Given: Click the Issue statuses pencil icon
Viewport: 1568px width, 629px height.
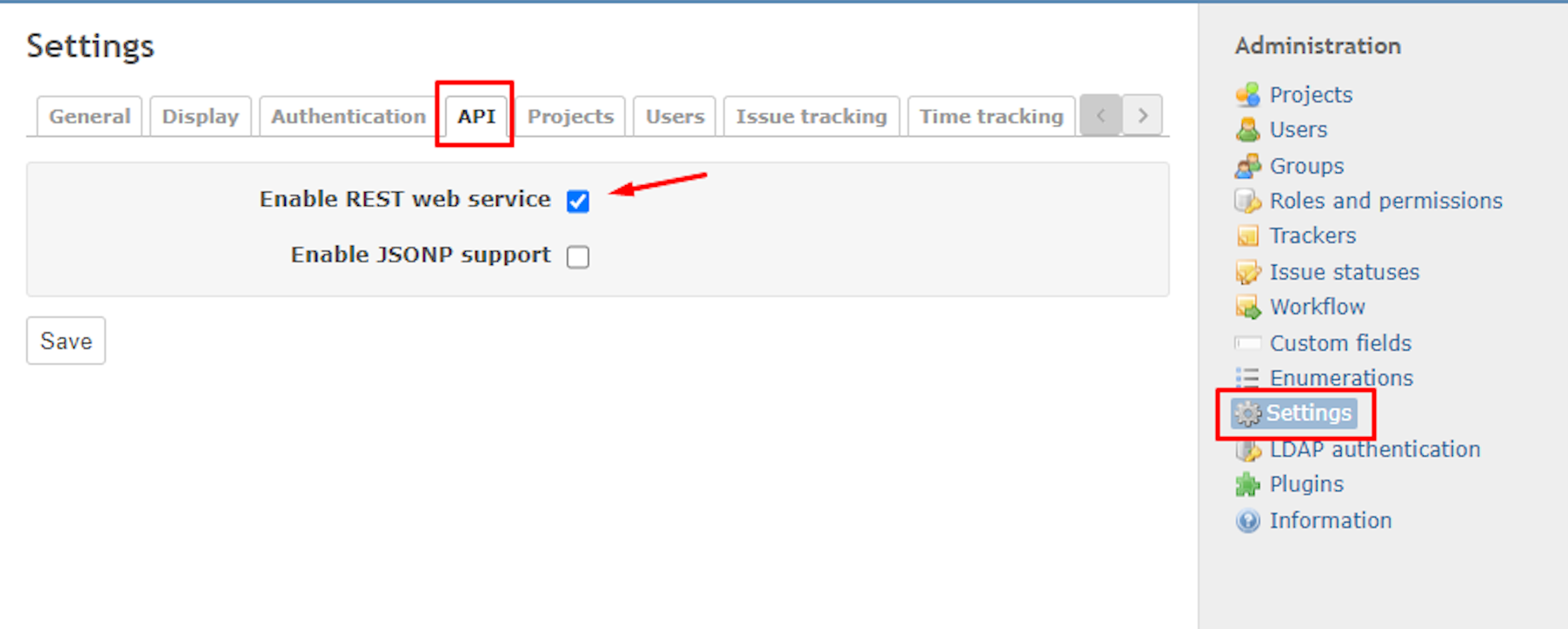Looking at the screenshot, I should click(x=1247, y=273).
